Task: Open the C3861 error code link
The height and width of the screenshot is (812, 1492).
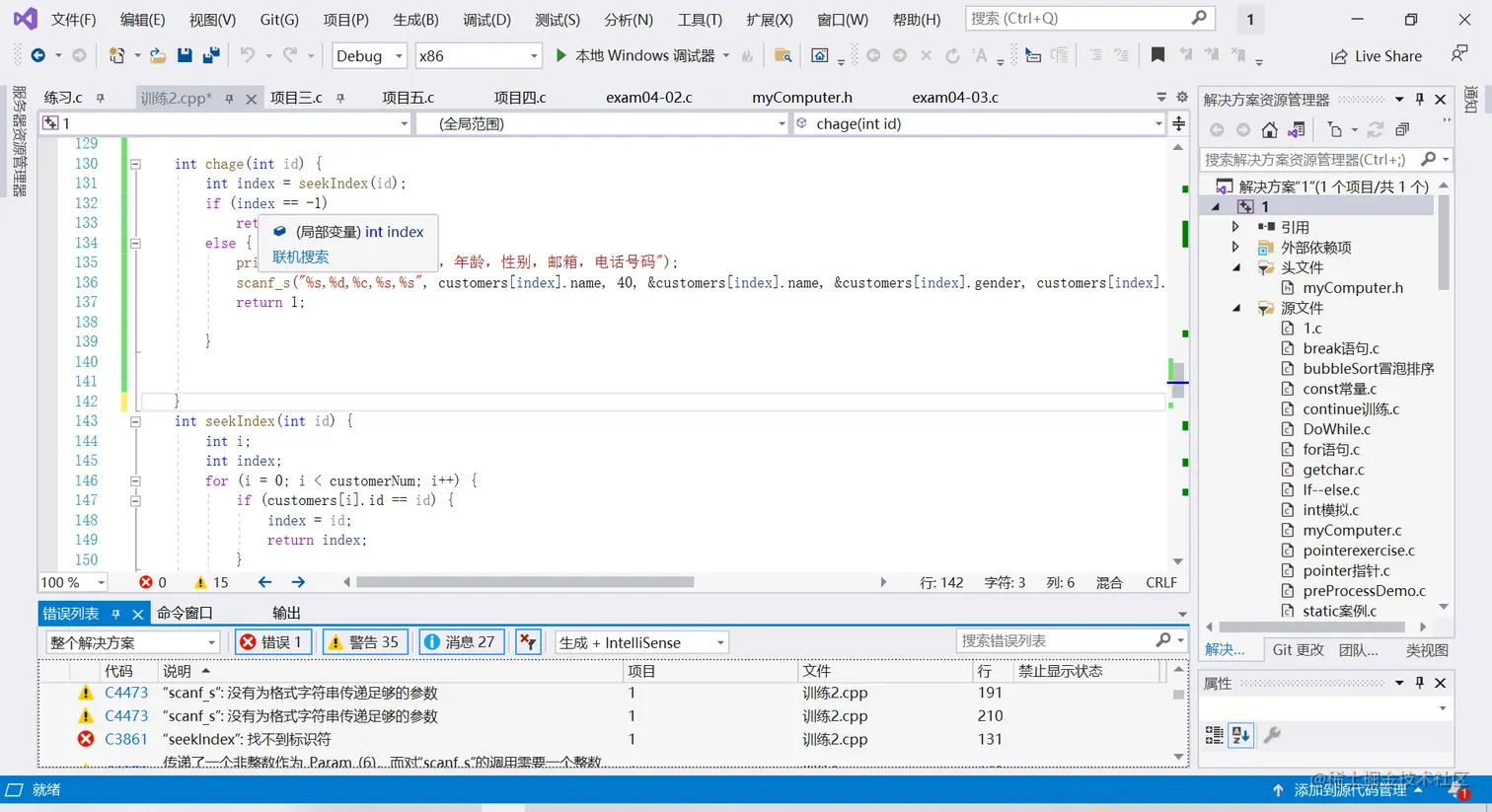Action: (x=126, y=739)
